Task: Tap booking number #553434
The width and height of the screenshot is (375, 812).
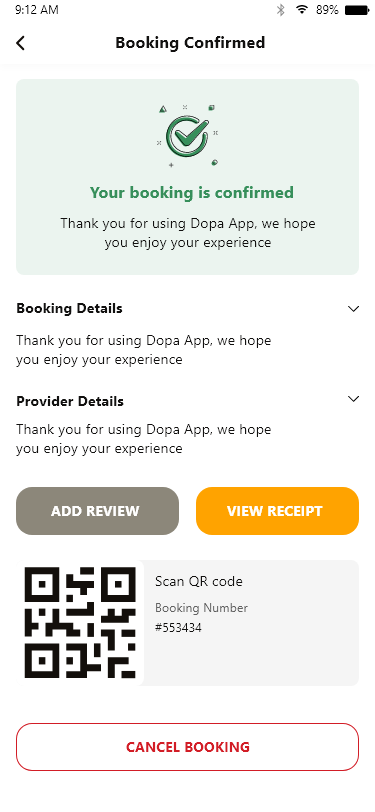Action: click(x=178, y=628)
